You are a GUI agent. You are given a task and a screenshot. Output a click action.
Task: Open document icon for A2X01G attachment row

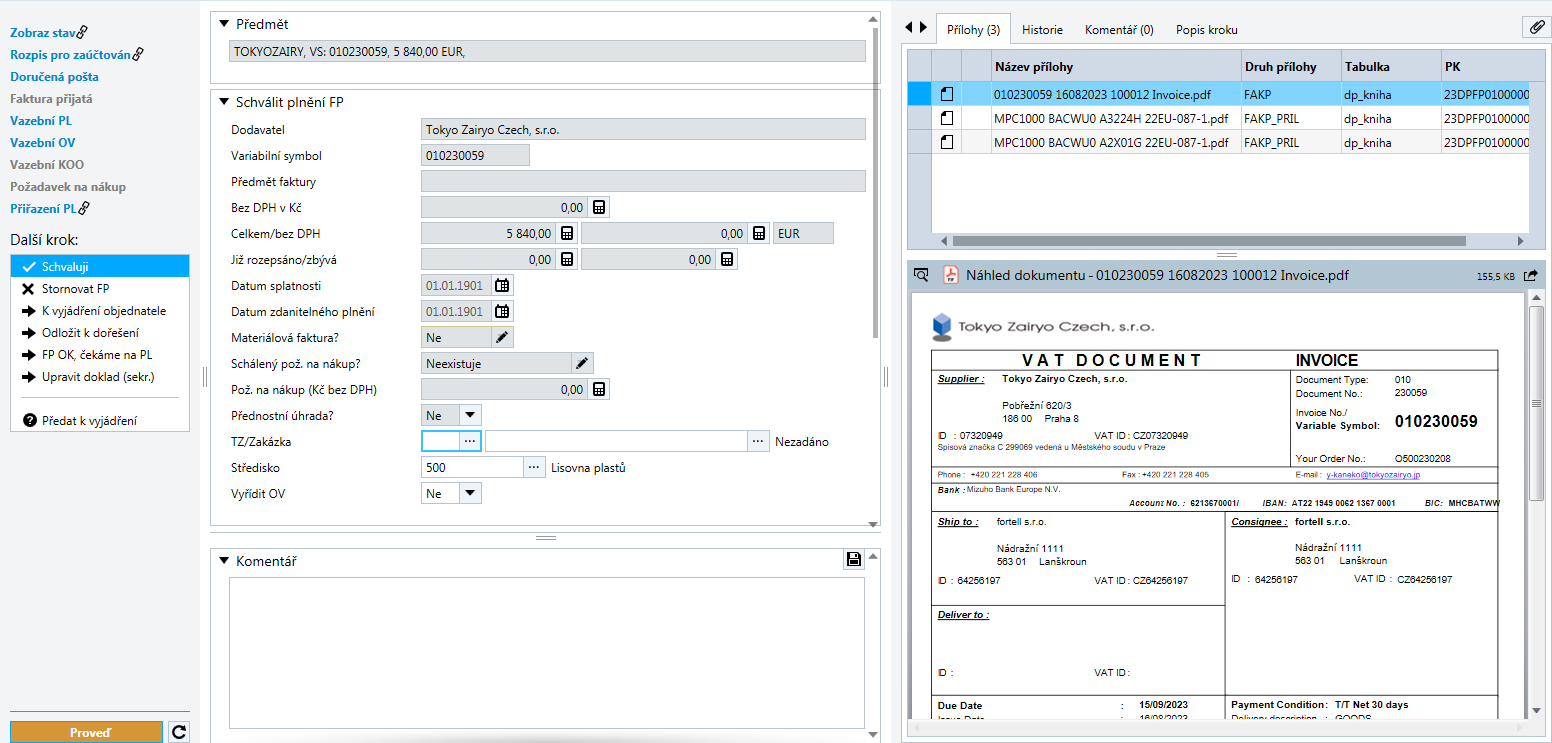pyautogui.click(x=947, y=142)
